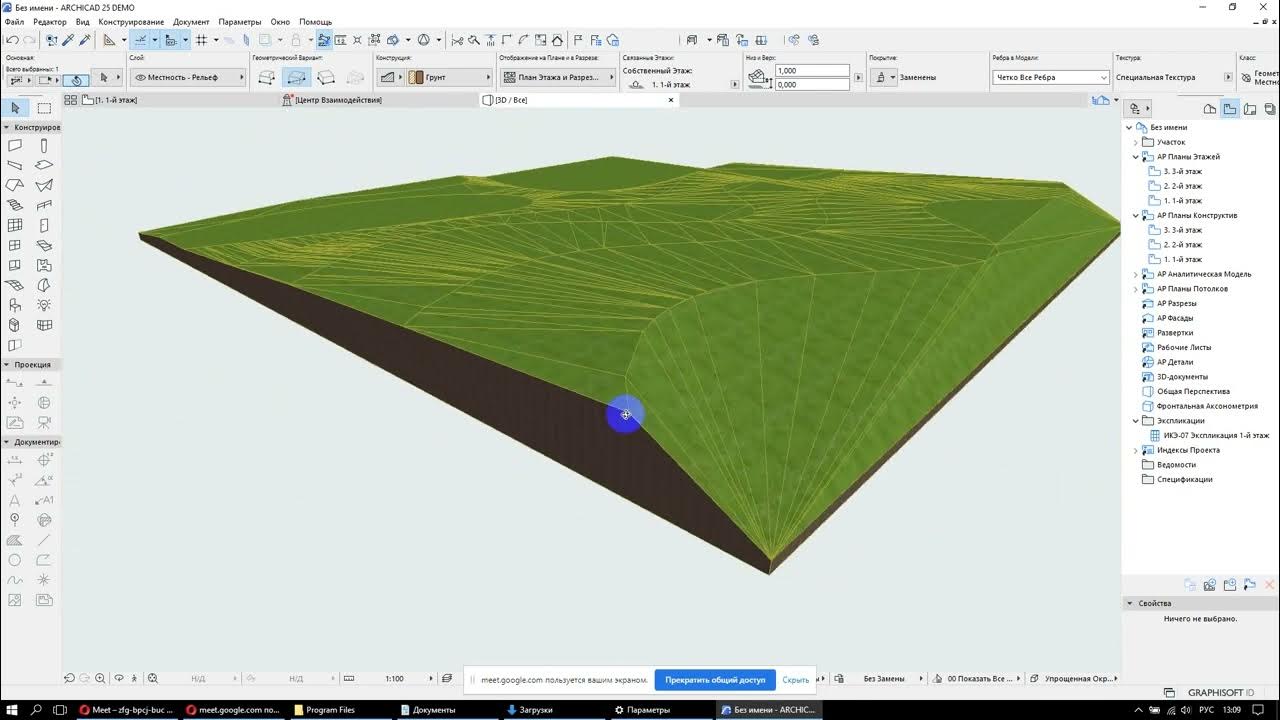Select the Column tool
The image size is (1280, 720).
click(x=44, y=146)
